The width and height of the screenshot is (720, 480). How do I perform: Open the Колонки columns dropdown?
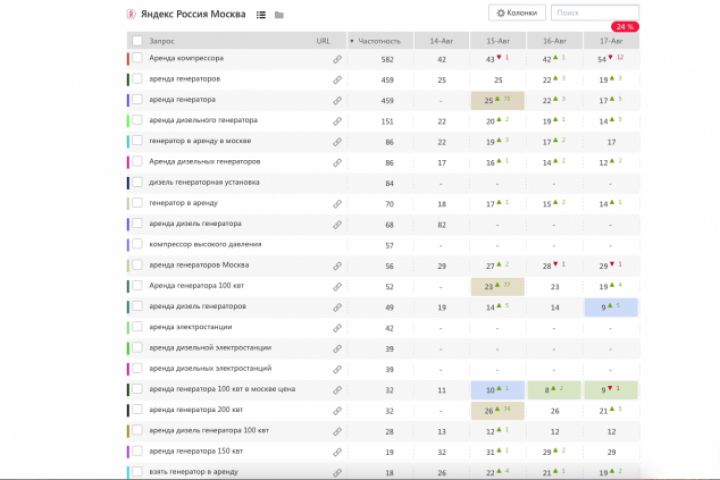pyautogui.click(x=516, y=13)
